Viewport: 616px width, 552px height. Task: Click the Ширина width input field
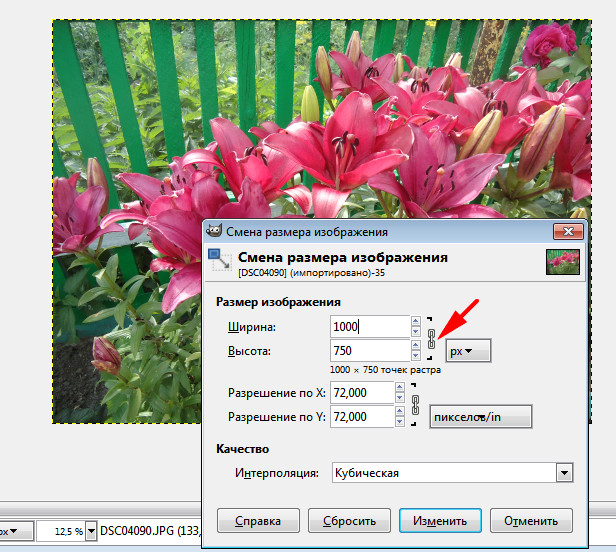[370, 326]
